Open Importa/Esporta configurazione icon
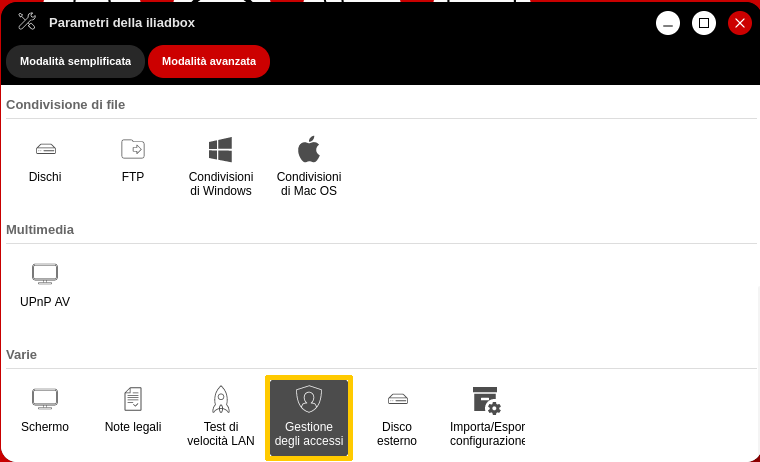Viewport: 760px width, 462px height. pyautogui.click(x=487, y=400)
